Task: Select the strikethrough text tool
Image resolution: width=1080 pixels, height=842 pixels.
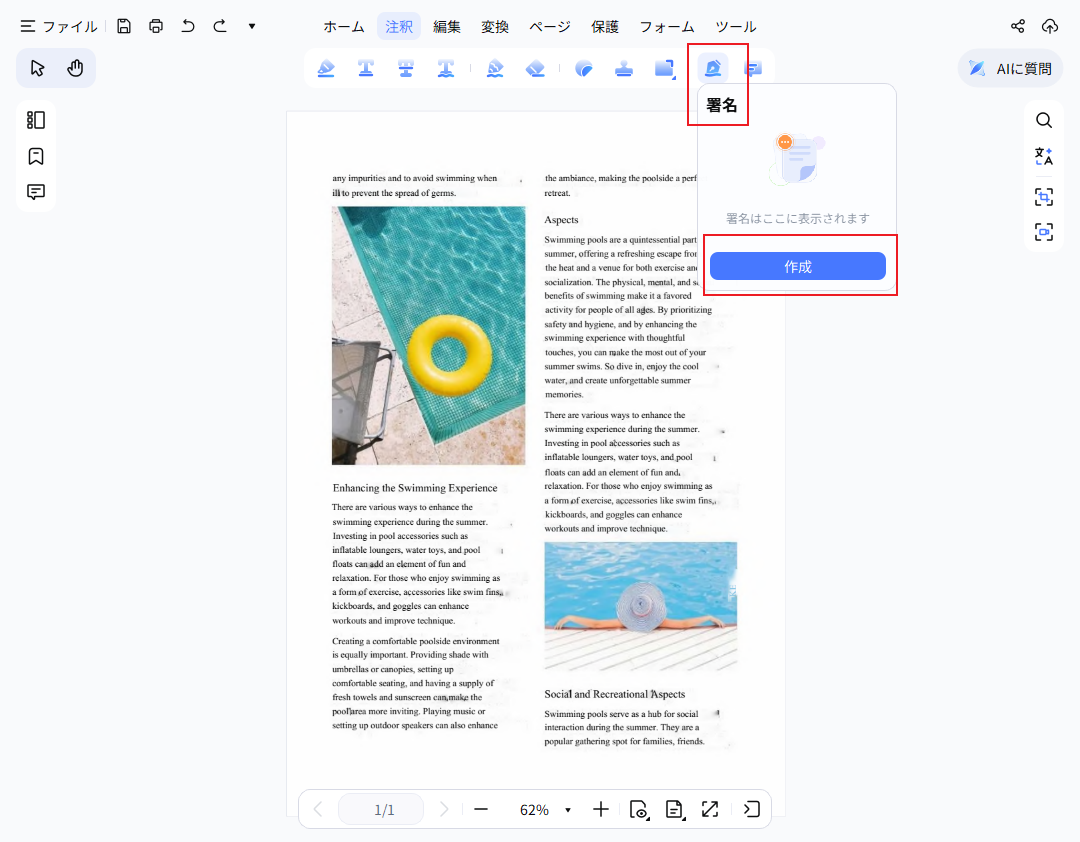Action: (x=406, y=68)
